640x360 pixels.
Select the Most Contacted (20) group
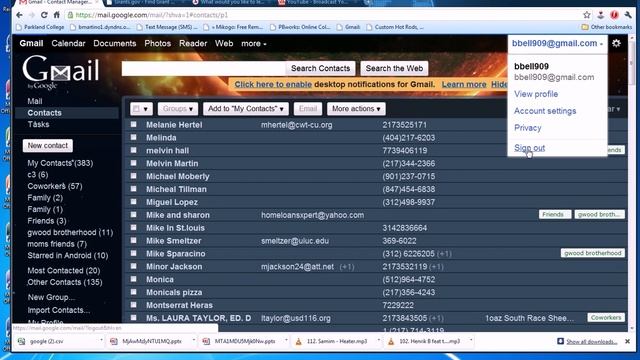click(64, 270)
